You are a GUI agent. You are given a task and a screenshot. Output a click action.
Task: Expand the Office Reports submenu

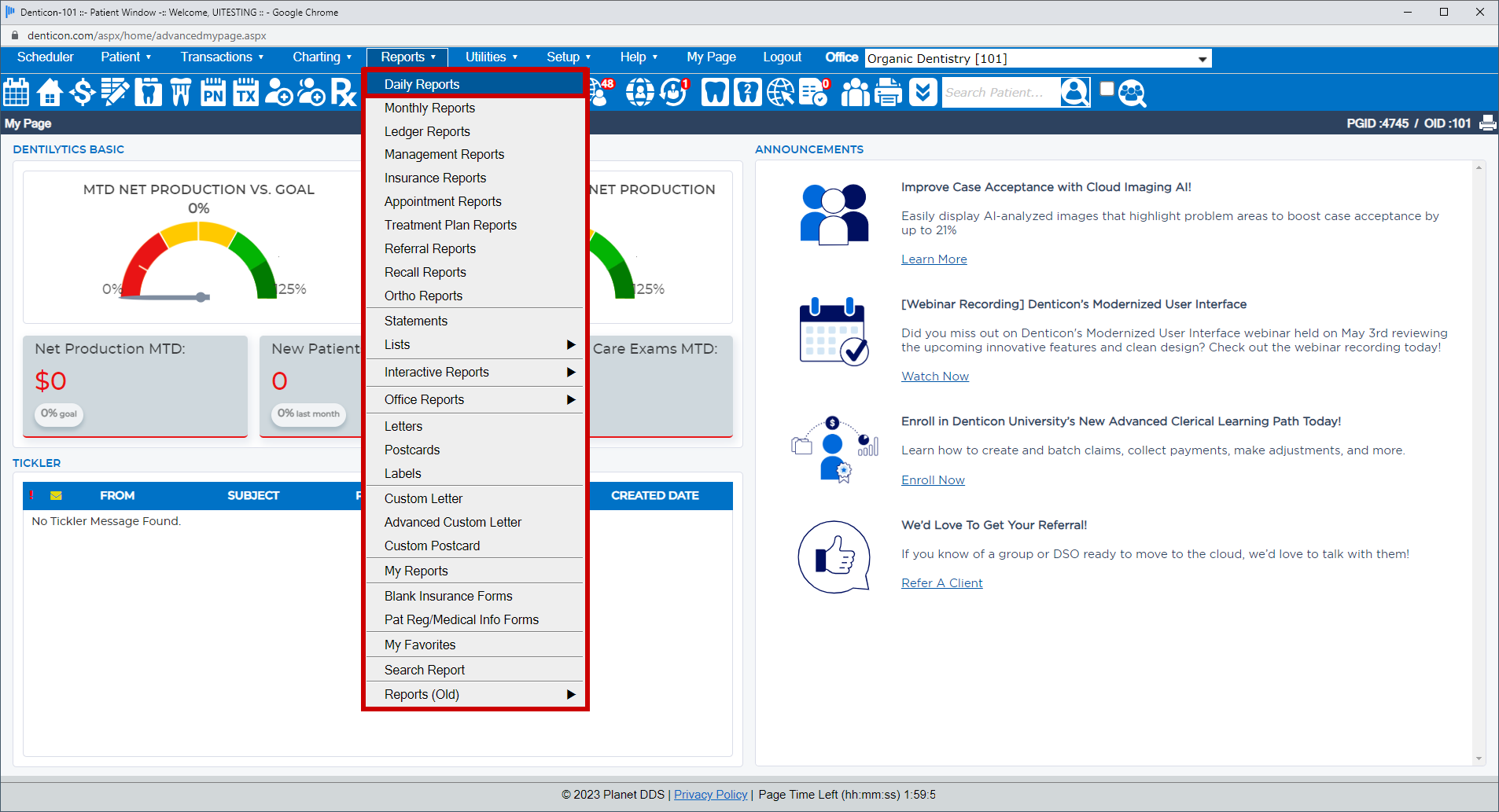pos(475,400)
